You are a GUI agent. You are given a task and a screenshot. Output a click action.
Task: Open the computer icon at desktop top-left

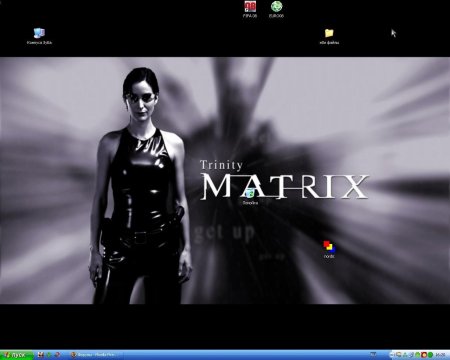tap(39, 36)
